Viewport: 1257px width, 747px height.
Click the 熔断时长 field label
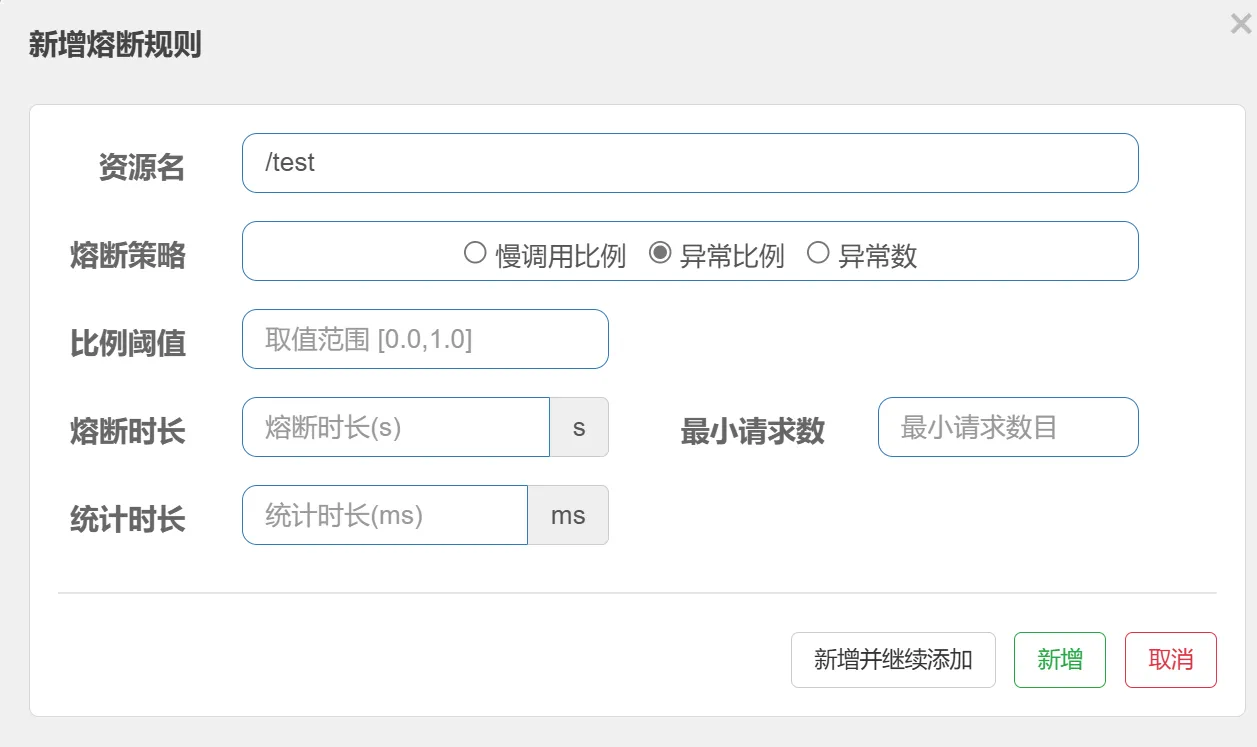click(x=127, y=431)
